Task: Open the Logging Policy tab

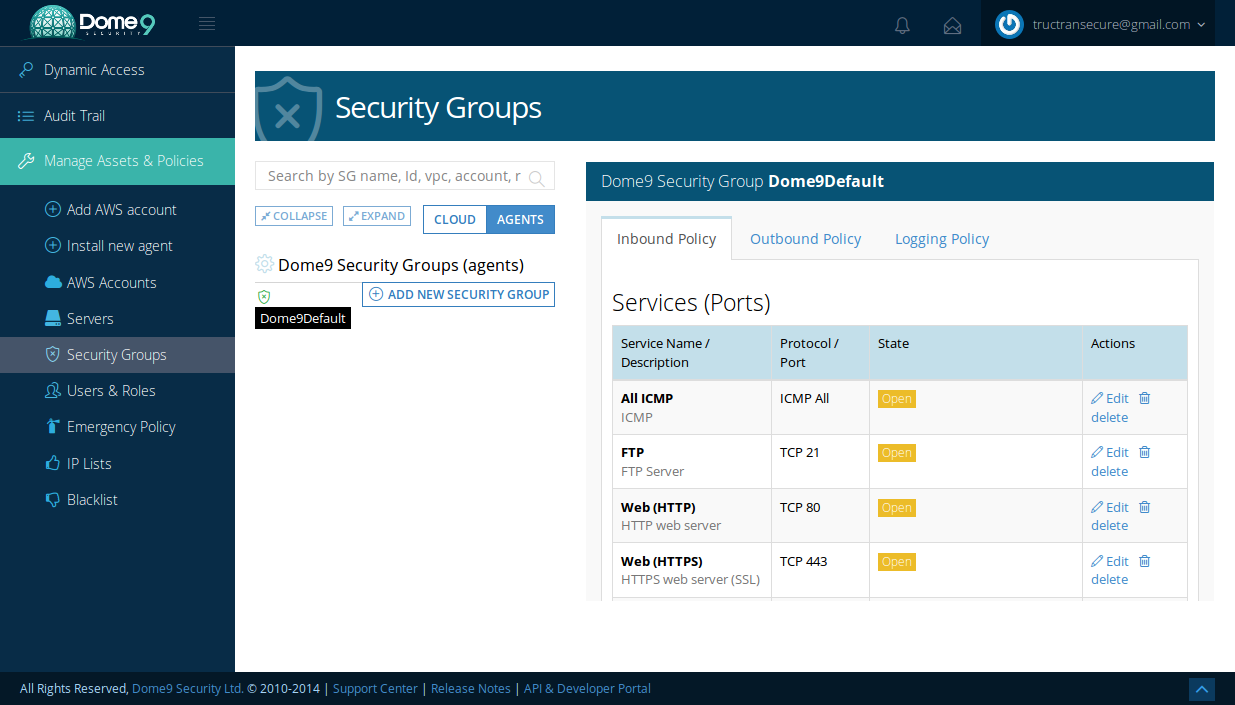Action: (x=941, y=239)
